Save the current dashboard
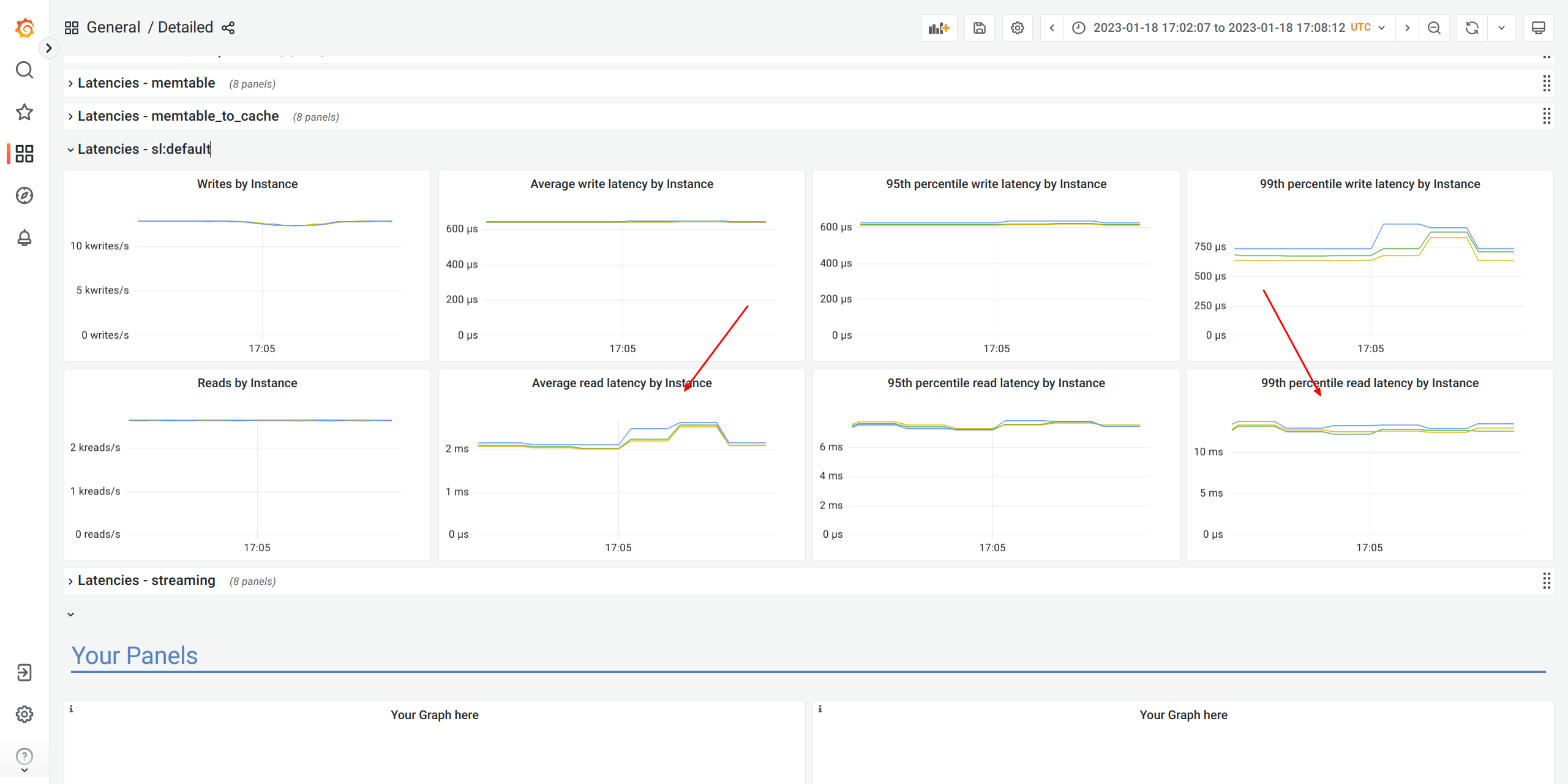Image resolution: width=1568 pixels, height=784 pixels. click(x=979, y=28)
